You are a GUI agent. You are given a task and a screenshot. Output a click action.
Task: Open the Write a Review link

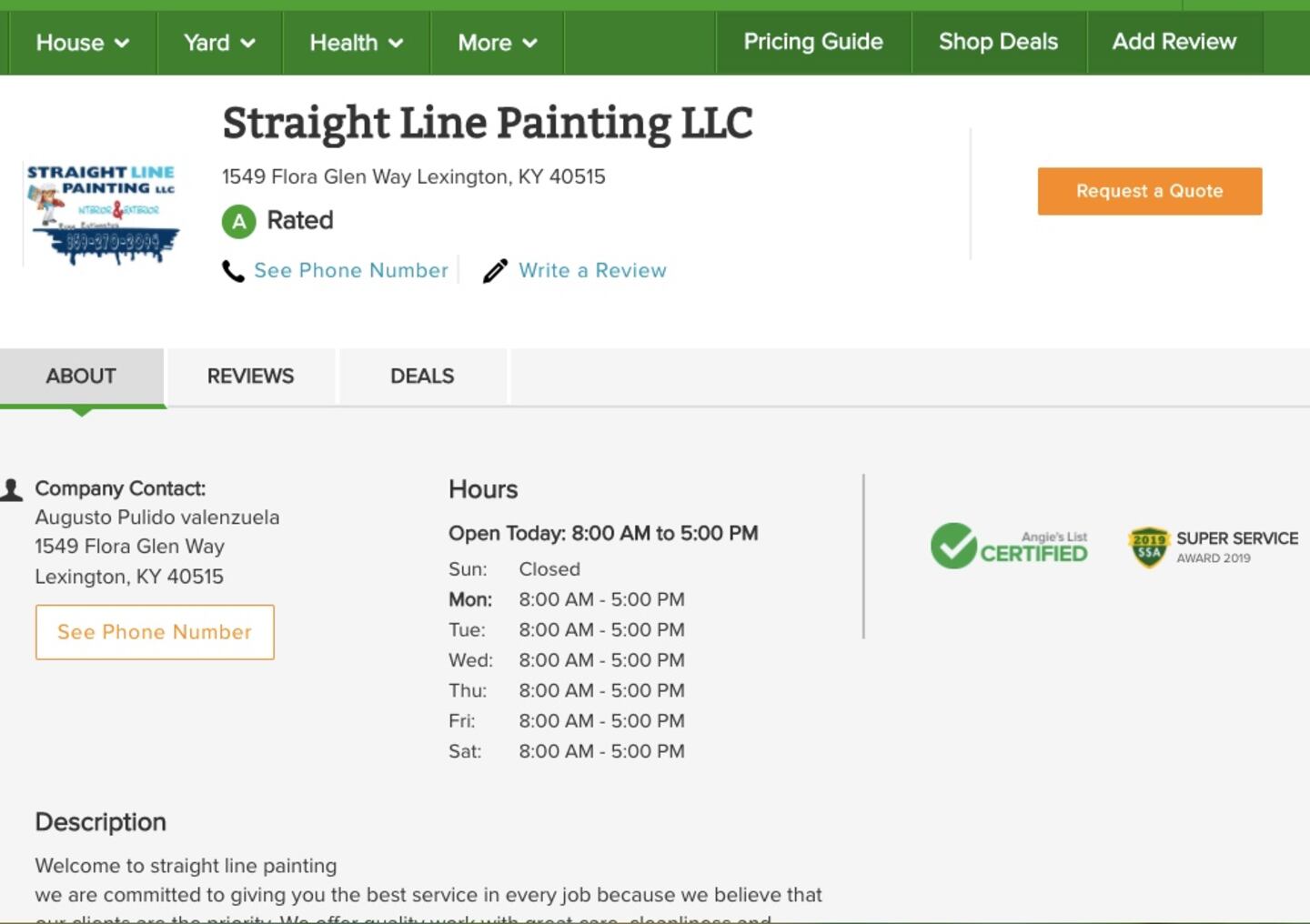[592, 271]
